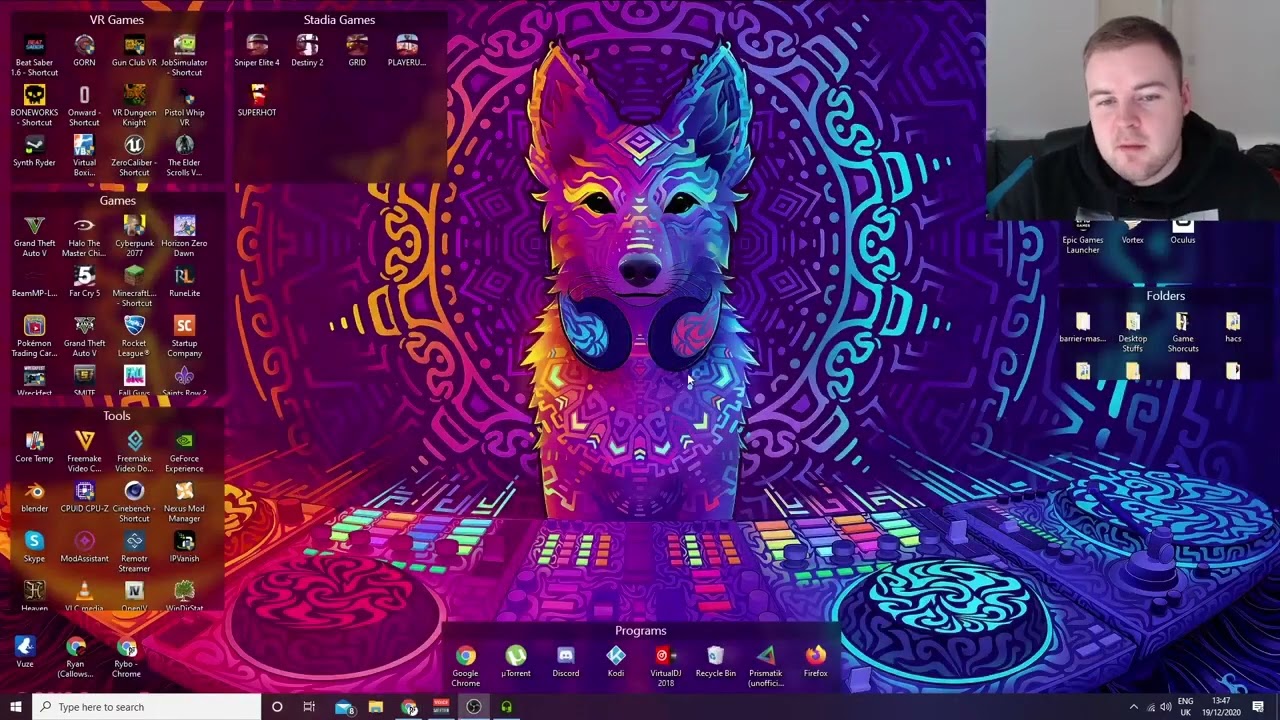
Task: Show hidden system tray icons
Action: point(1133,707)
